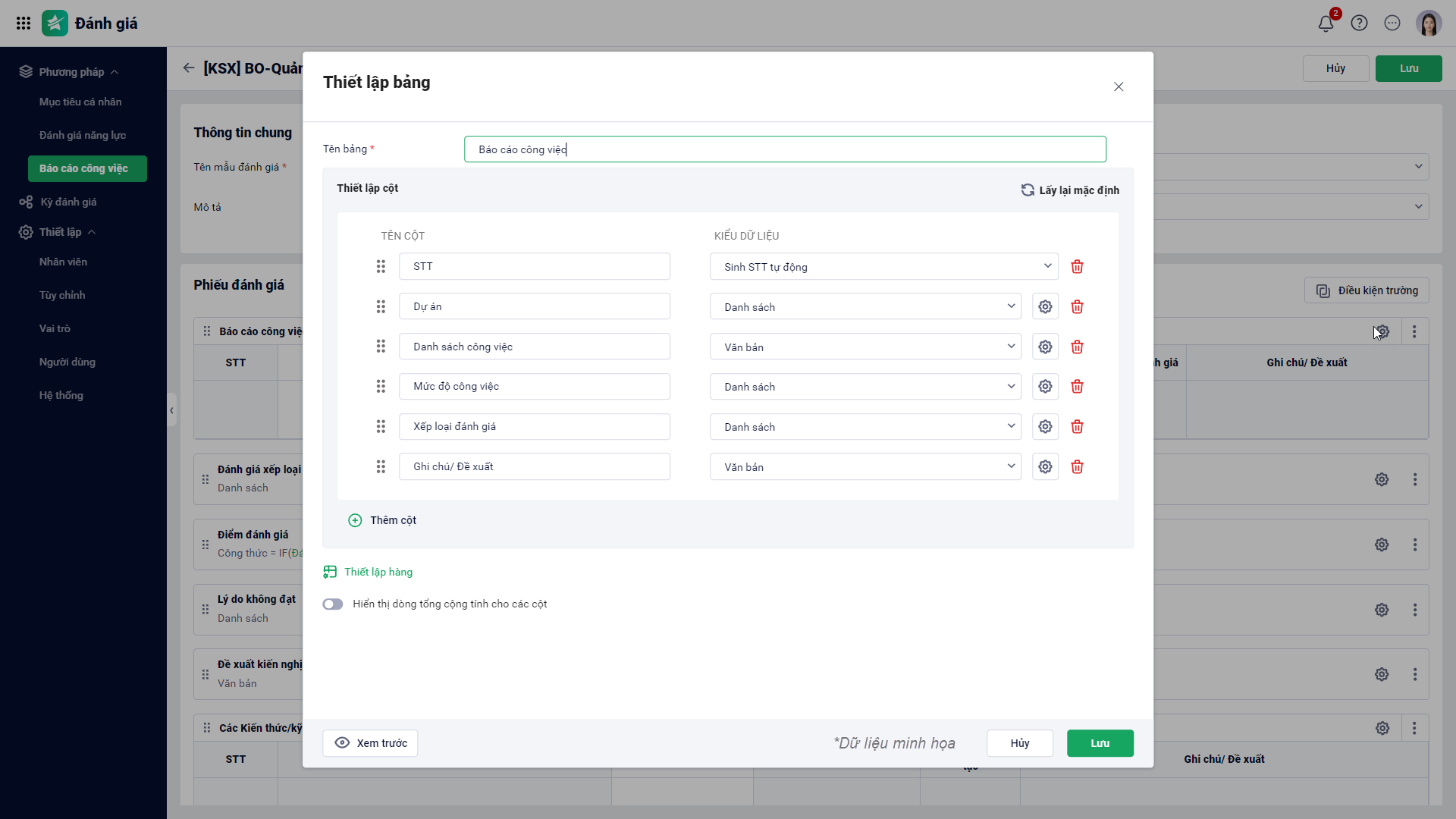The width and height of the screenshot is (1456, 819).
Task: Open Tùy chỉnh settings in sidebar
Action: coord(62,295)
